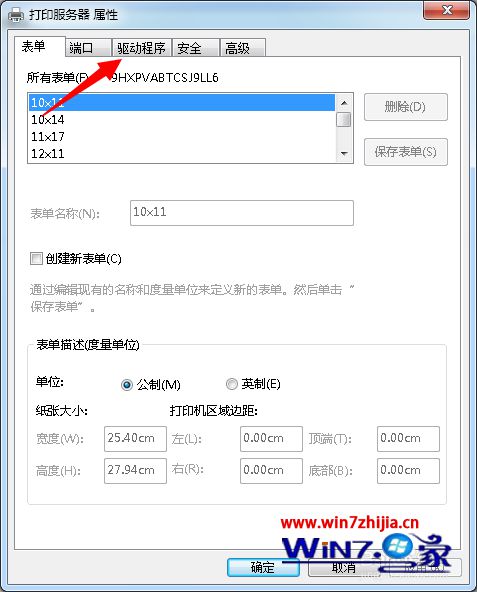The height and width of the screenshot is (592, 477).
Task: Select the 公制(M) radio button
Action: pyautogui.click(x=127, y=385)
